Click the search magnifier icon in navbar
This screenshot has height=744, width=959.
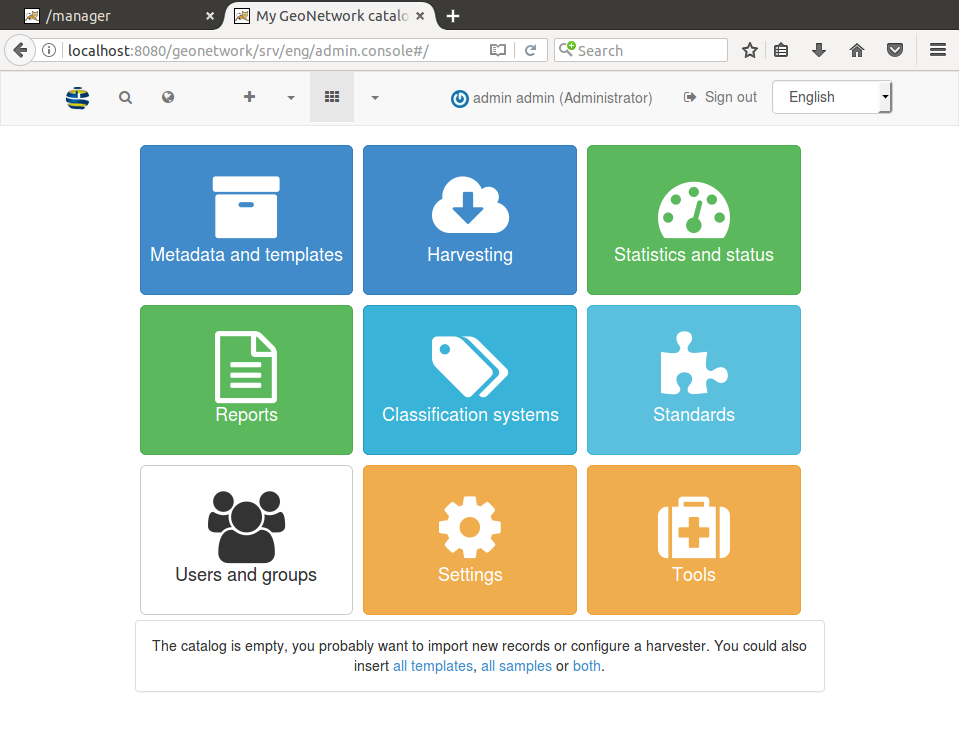(x=125, y=98)
